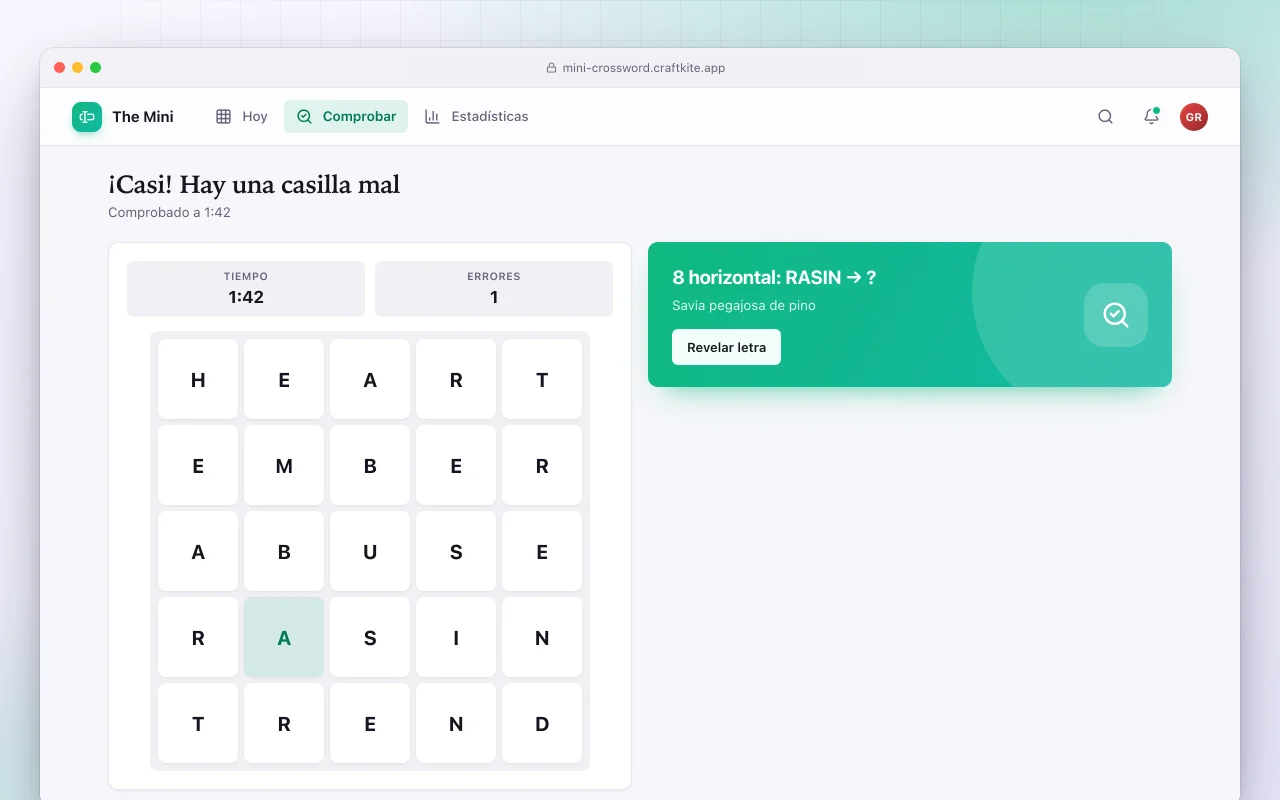The width and height of the screenshot is (1280, 800).
Task: Click the Tiempo 1:42 stat box
Action: pos(246,289)
